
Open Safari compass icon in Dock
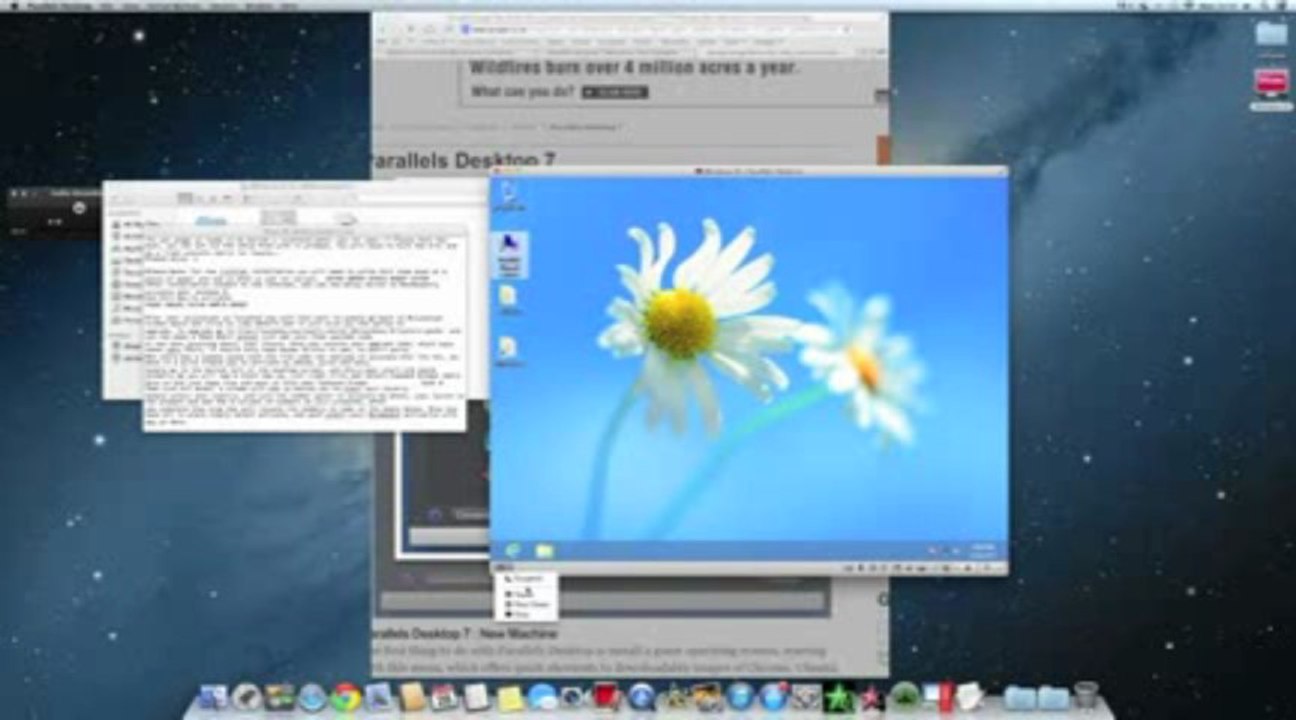[312, 697]
